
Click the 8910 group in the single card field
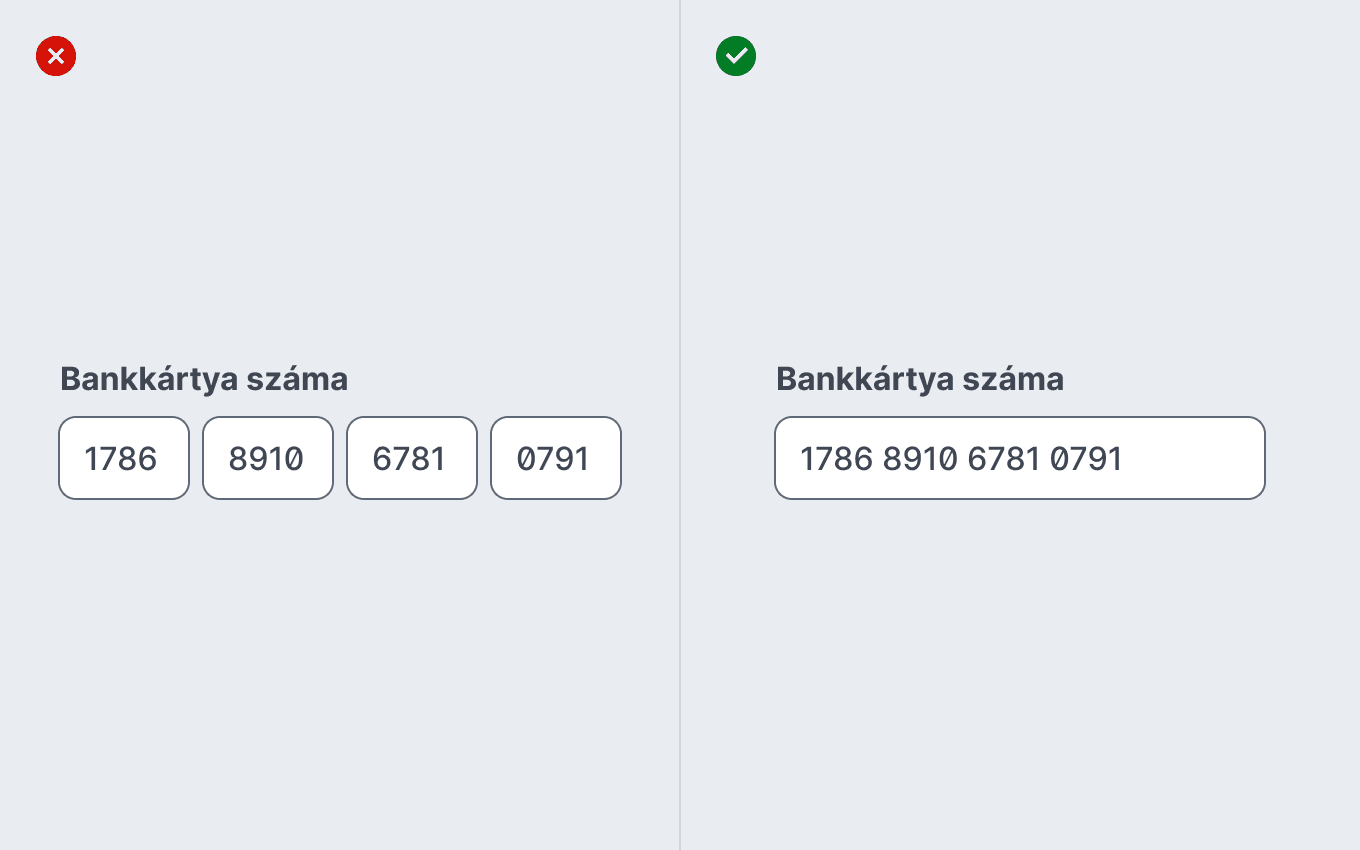click(921, 459)
